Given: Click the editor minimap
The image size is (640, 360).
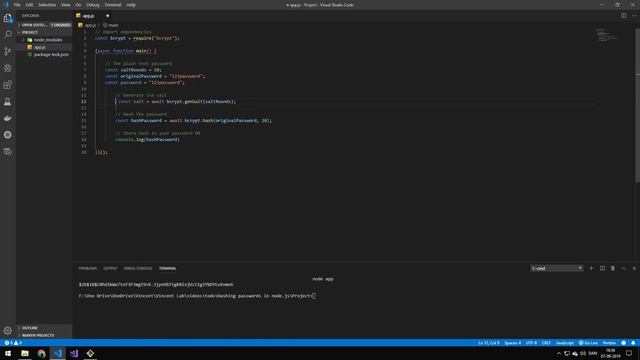Looking at the screenshot, I should tap(607, 35).
